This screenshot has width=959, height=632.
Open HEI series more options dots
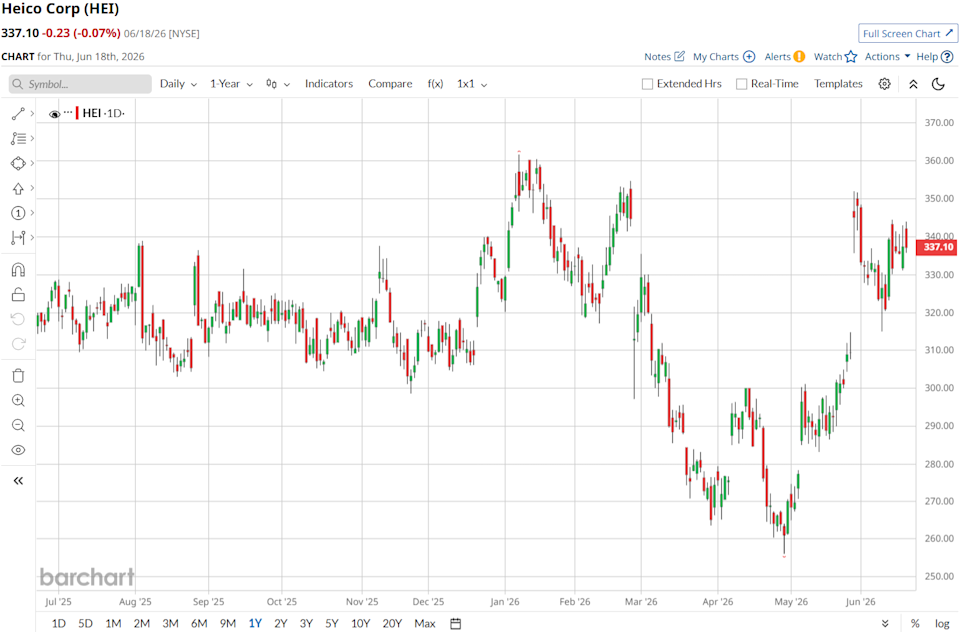pos(68,113)
